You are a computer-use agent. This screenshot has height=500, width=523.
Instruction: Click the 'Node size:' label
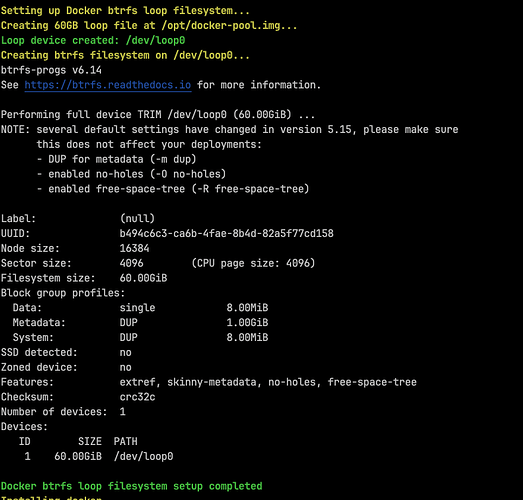click(x=30, y=248)
